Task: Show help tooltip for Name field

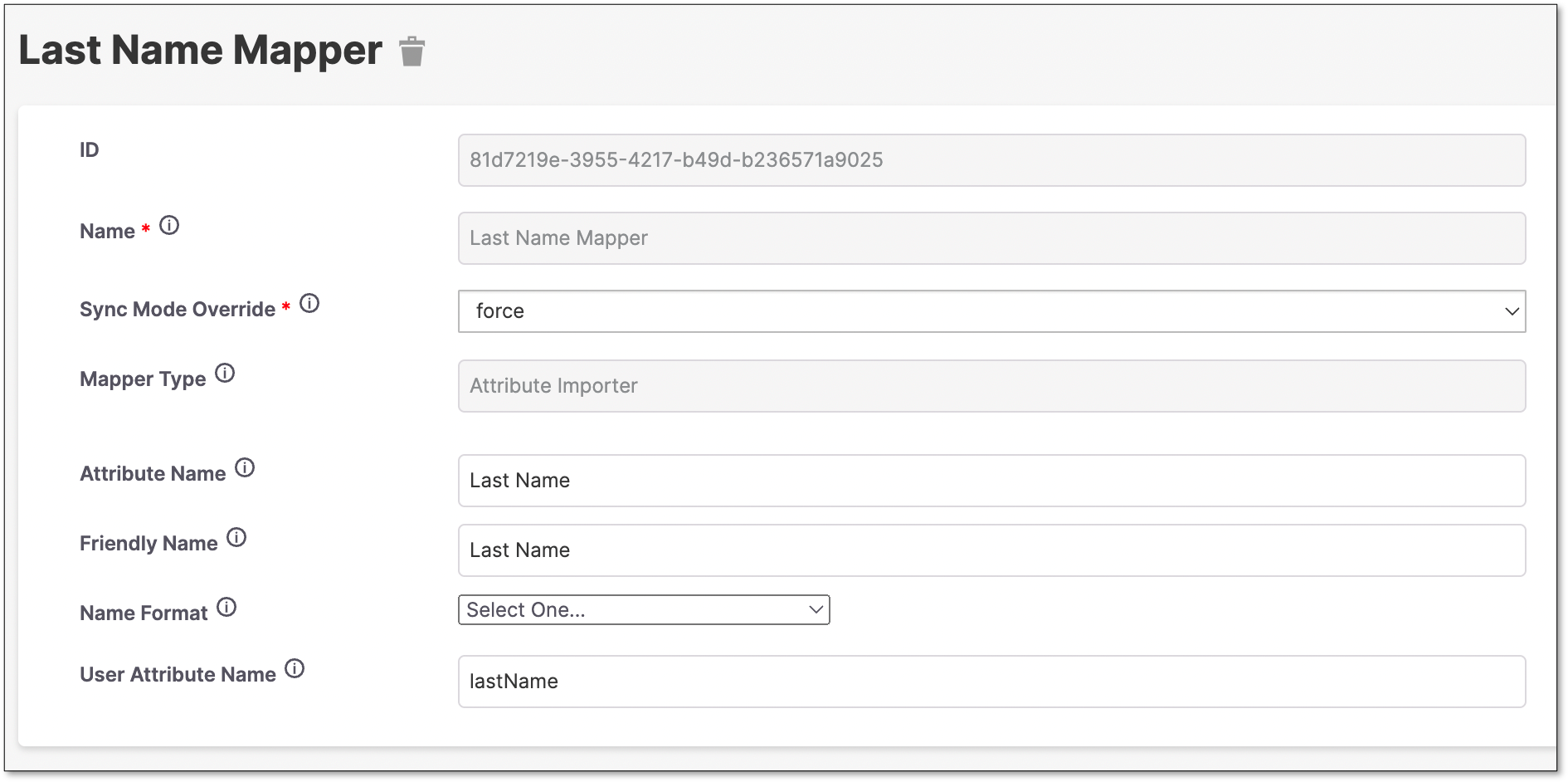Action: click(169, 226)
